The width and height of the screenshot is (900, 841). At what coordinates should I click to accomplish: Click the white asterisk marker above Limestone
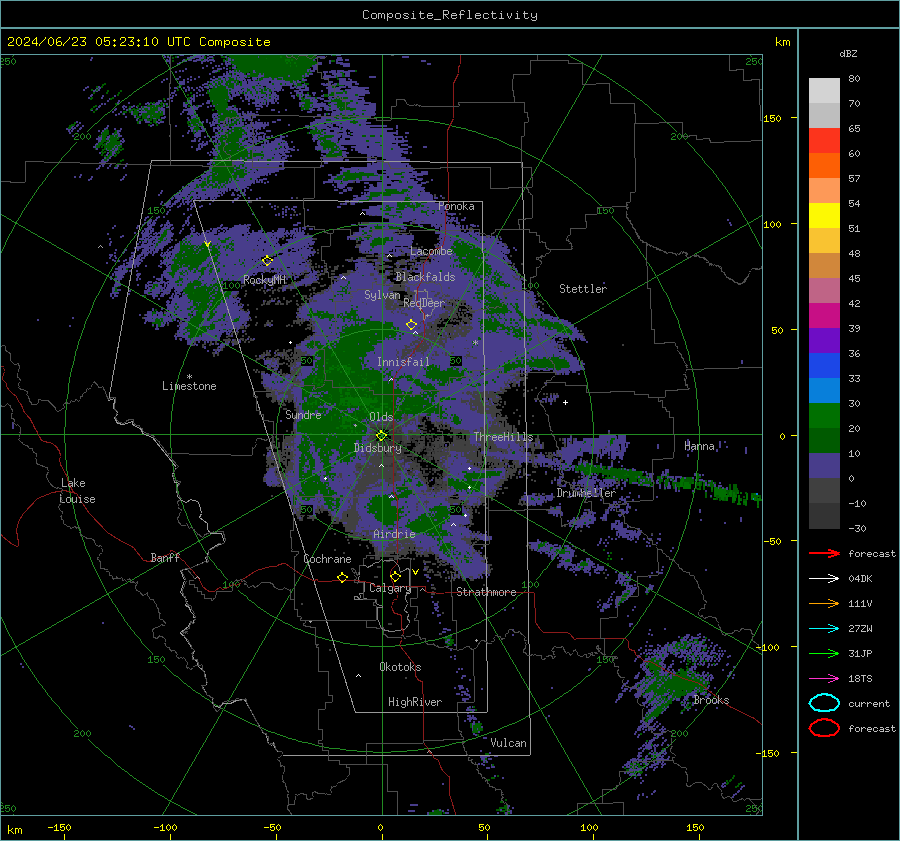tap(189, 377)
